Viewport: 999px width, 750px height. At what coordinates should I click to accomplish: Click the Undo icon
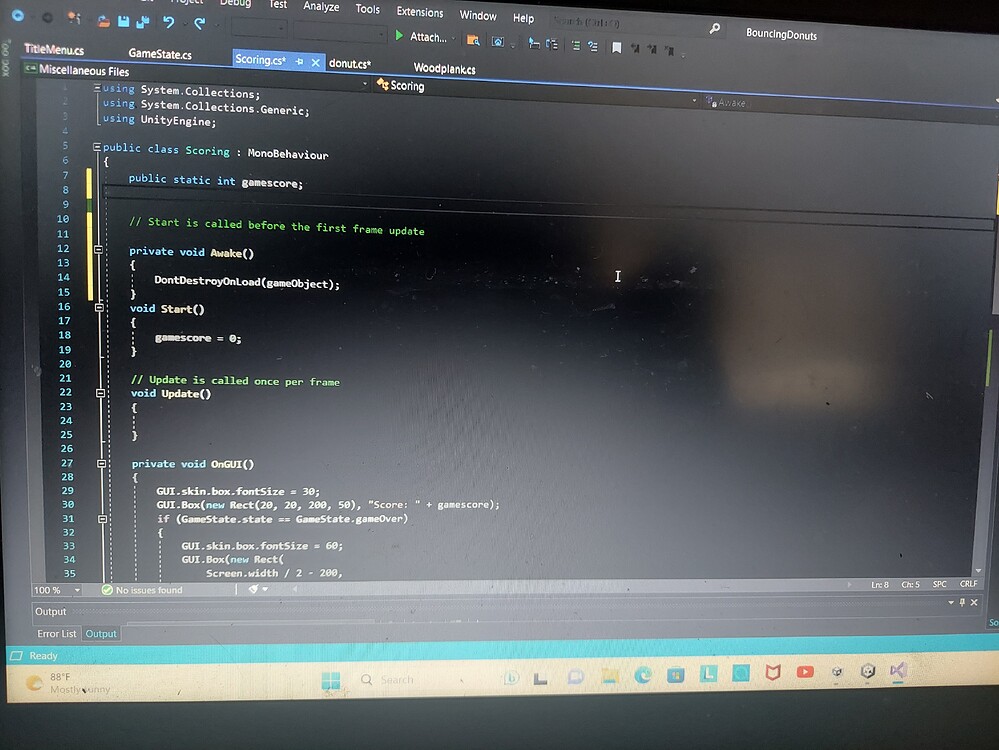168,22
